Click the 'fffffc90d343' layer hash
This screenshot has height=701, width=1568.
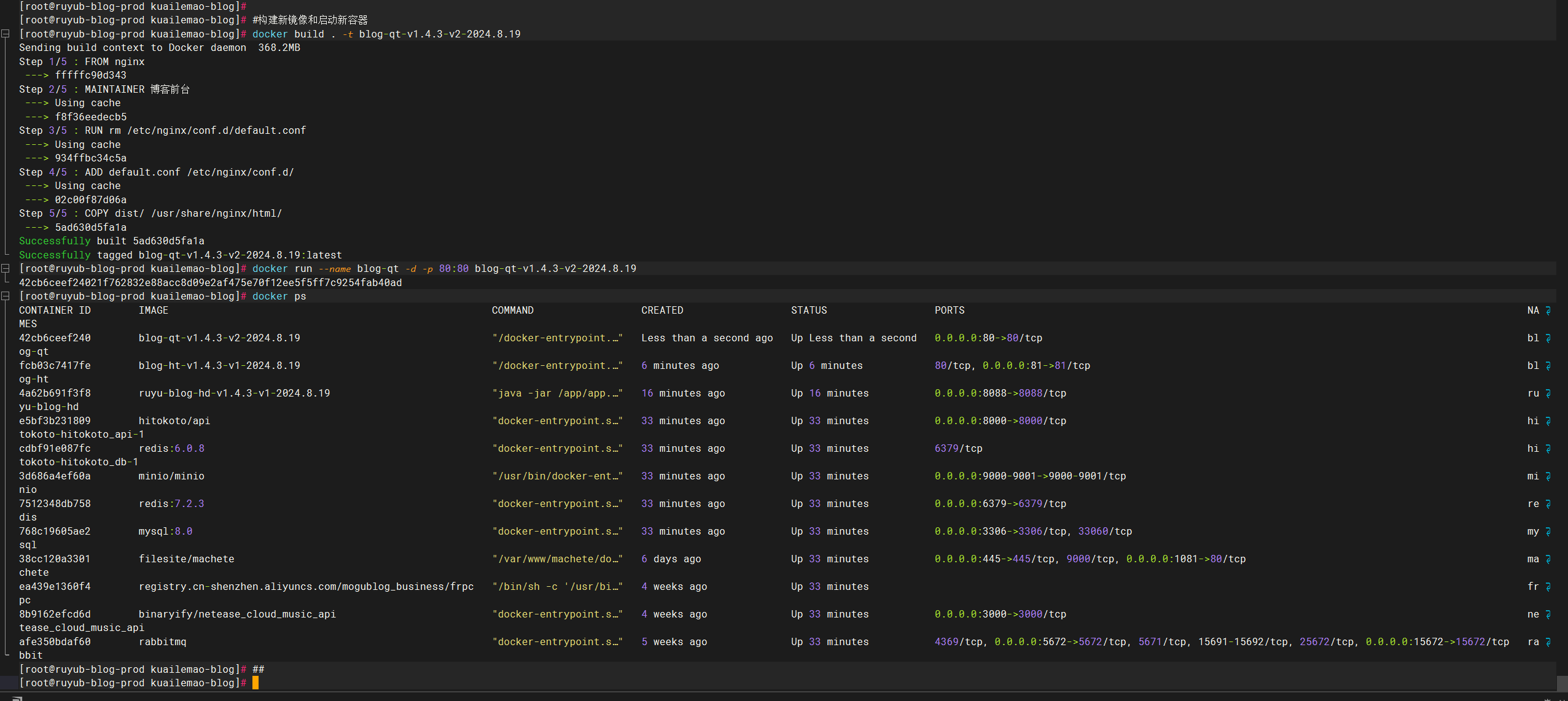point(91,76)
